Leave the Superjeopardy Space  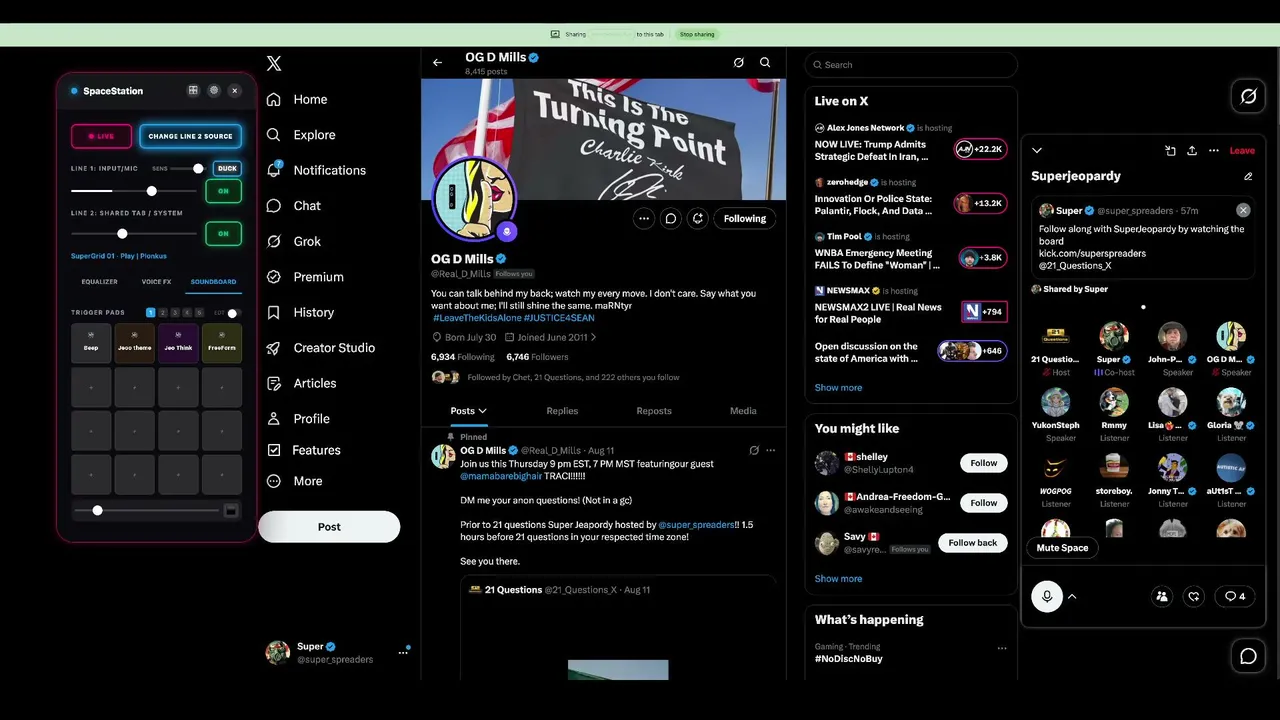pyautogui.click(x=1242, y=151)
